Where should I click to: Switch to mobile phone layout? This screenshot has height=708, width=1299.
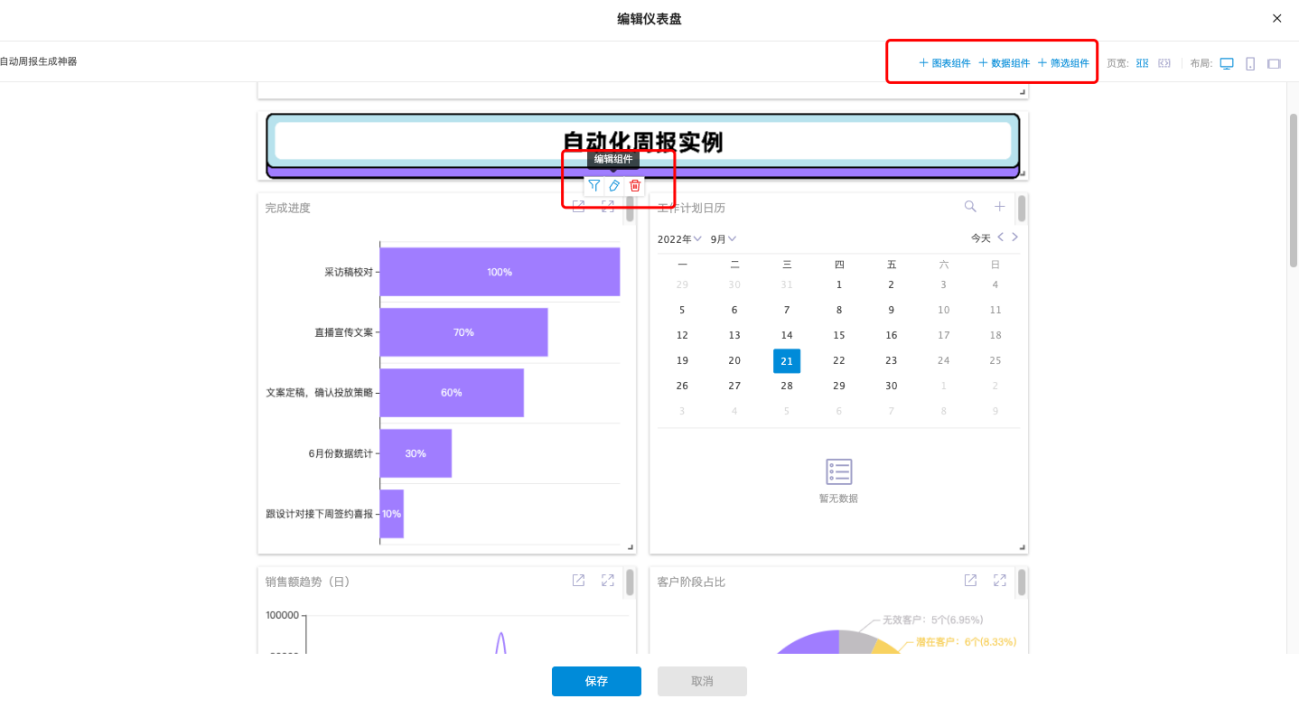pos(1250,63)
